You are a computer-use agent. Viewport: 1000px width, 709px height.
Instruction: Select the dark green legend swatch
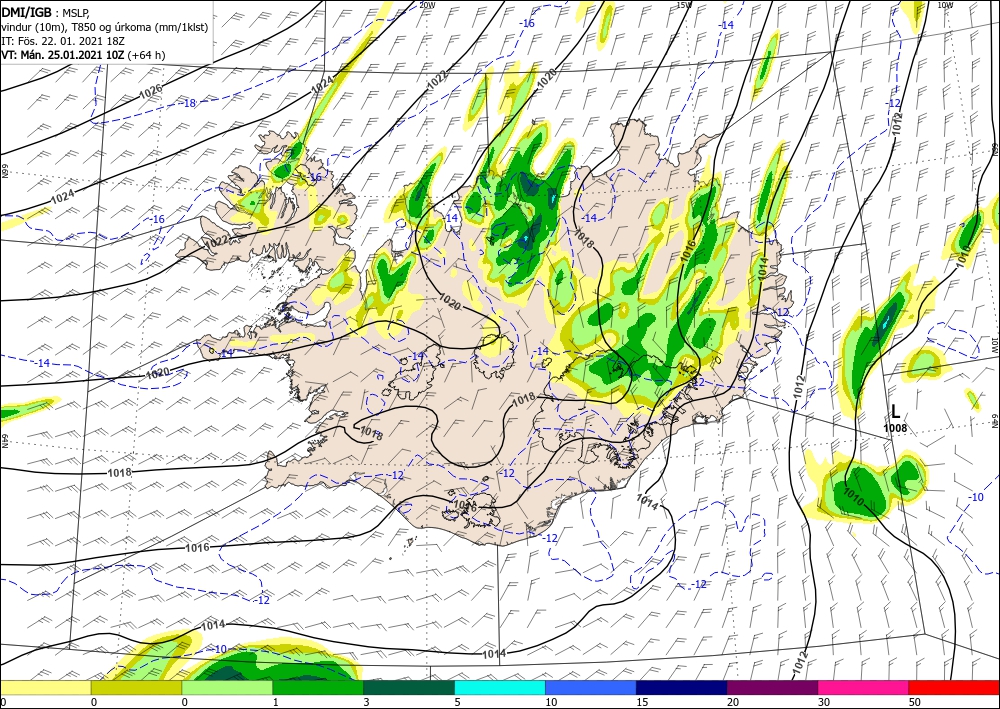point(409,687)
